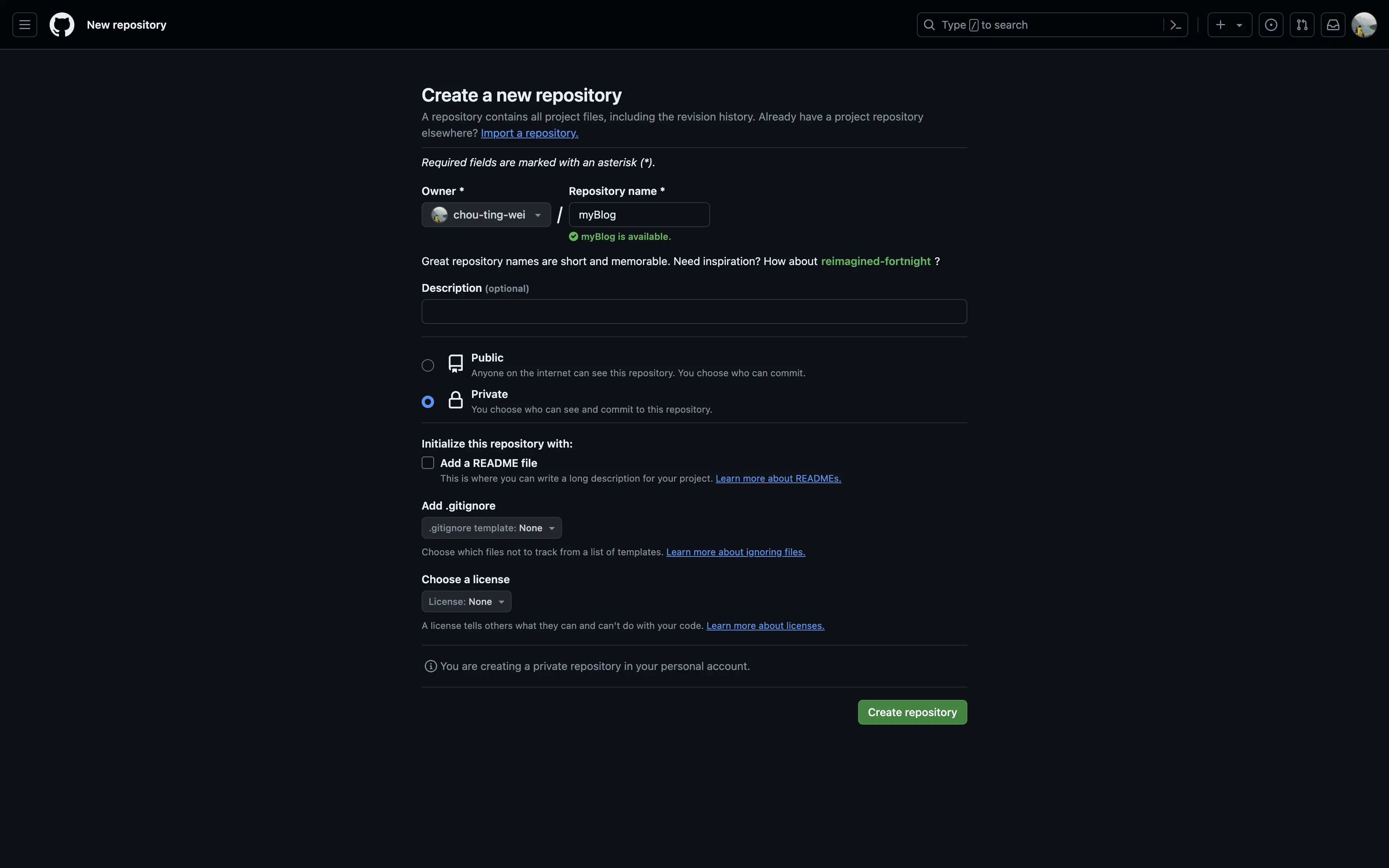Open the .gitignore template dropdown

491,527
